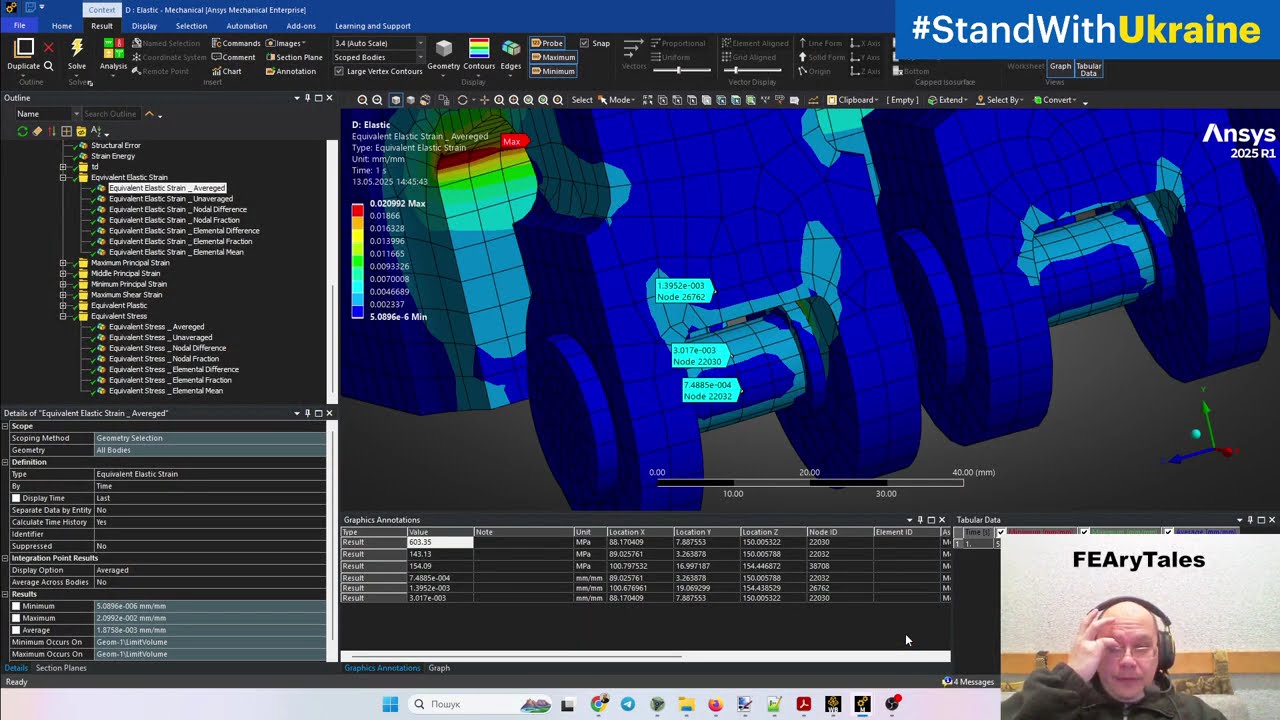Viewport: 1280px width, 720px height.
Task: Switch to Graph tab below annotations
Action: pyautogui.click(x=439, y=668)
